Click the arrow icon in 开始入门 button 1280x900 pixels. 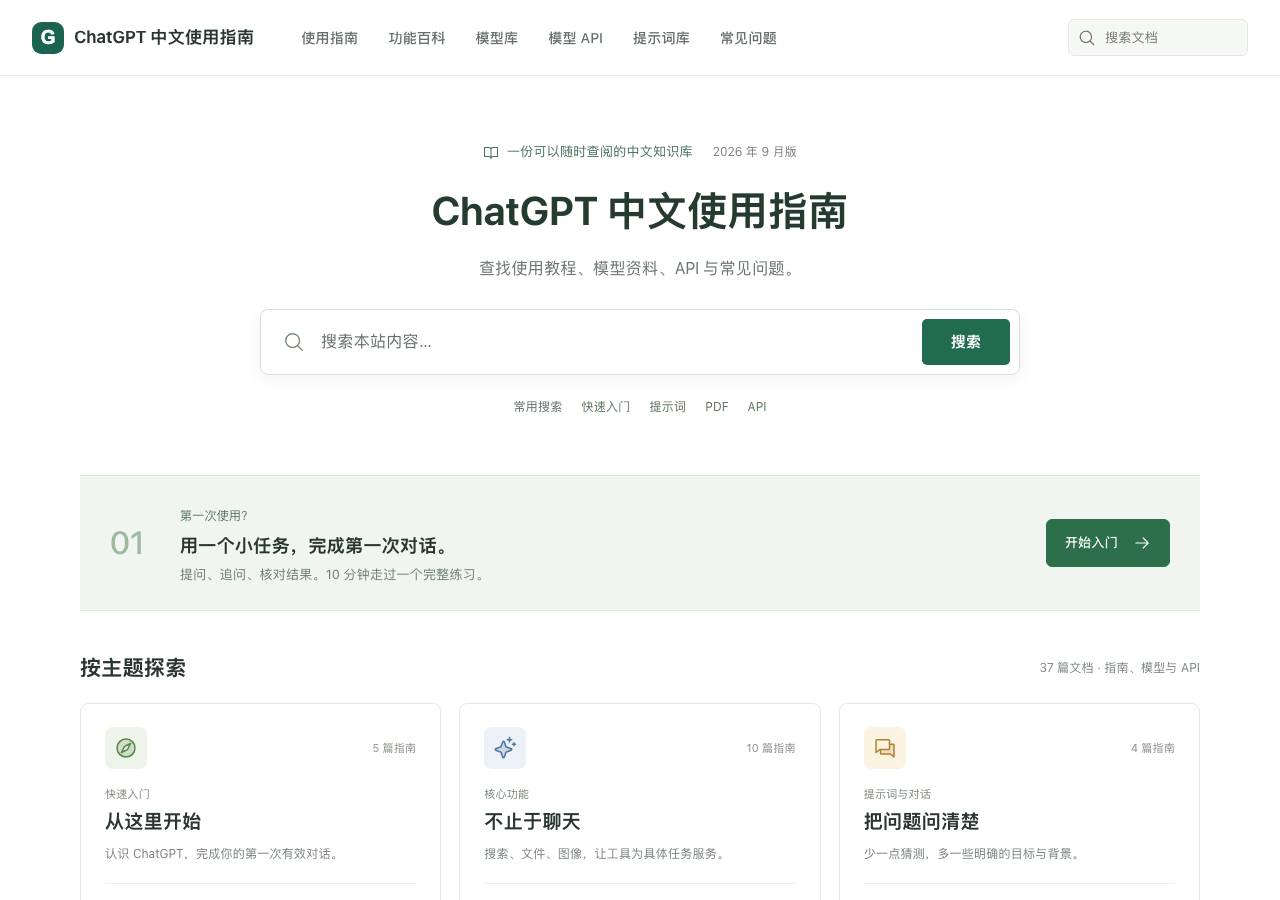click(1142, 543)
